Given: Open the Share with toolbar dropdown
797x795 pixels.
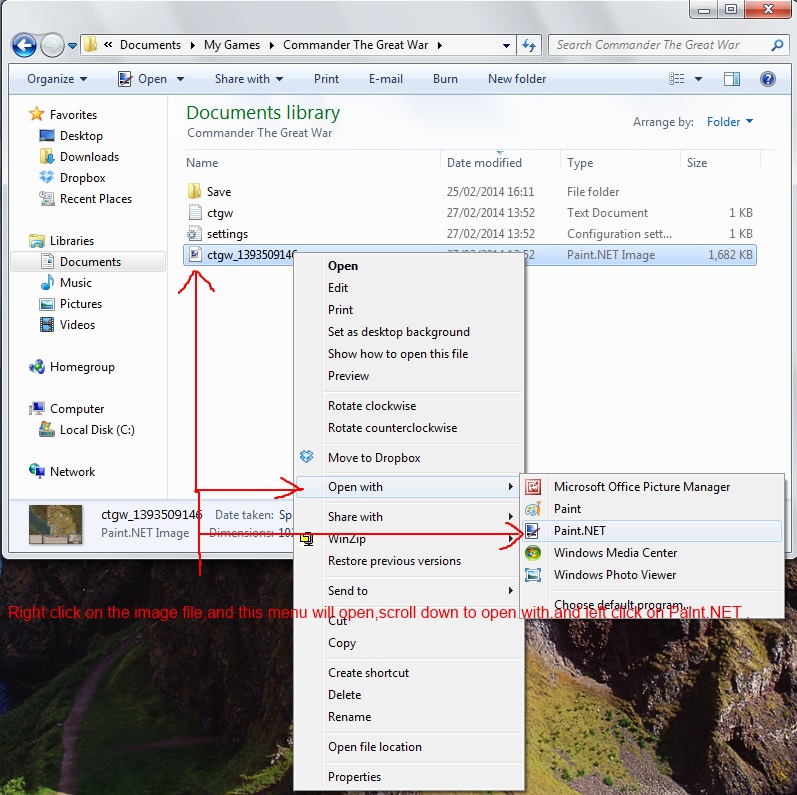Looking at the screenshot, I should point(249,79).
